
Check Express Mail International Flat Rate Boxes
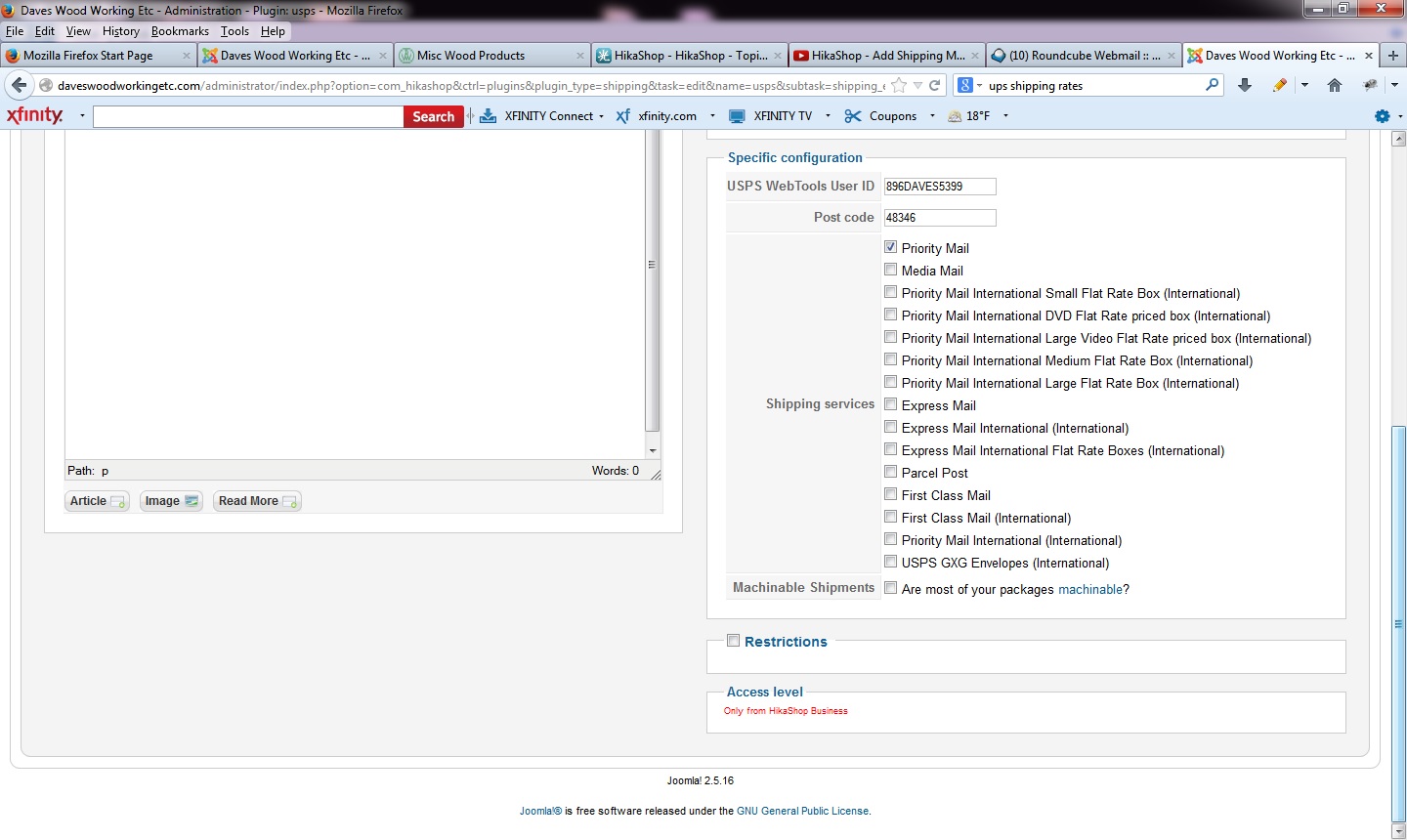pyautogui.click(x=891, y=449)
